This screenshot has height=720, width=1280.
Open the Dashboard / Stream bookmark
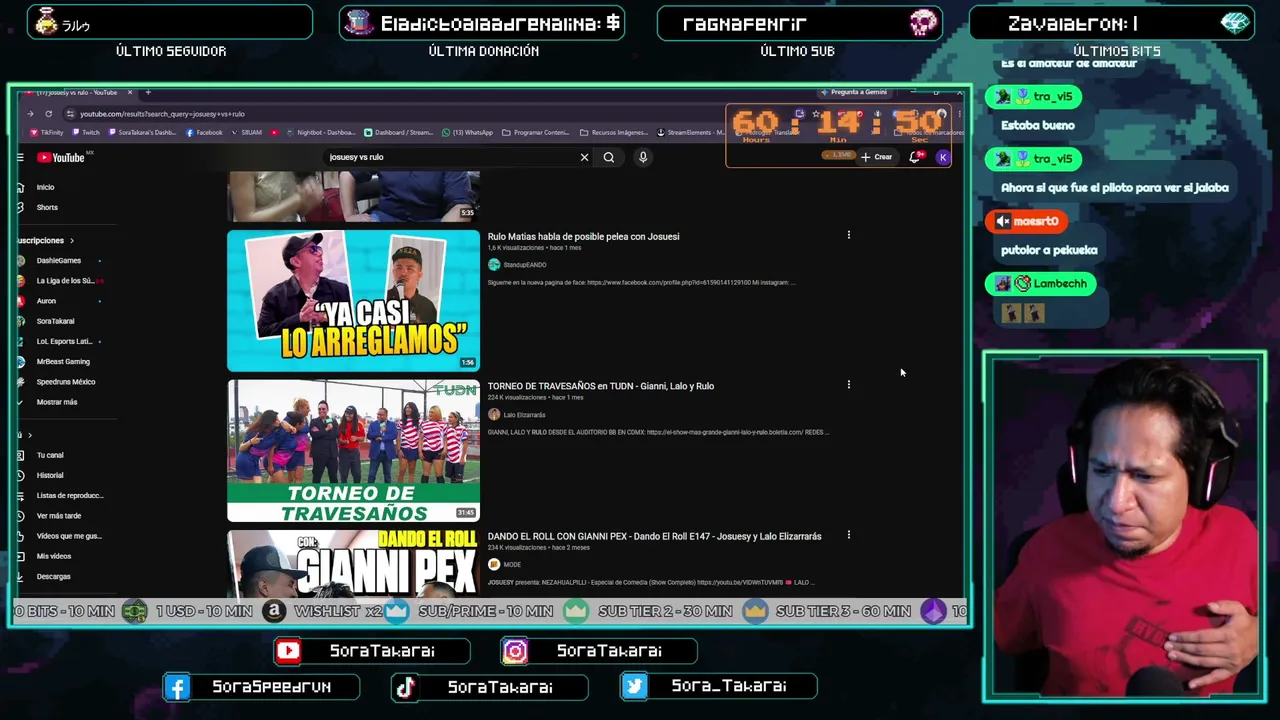click(x=398, y=132)
